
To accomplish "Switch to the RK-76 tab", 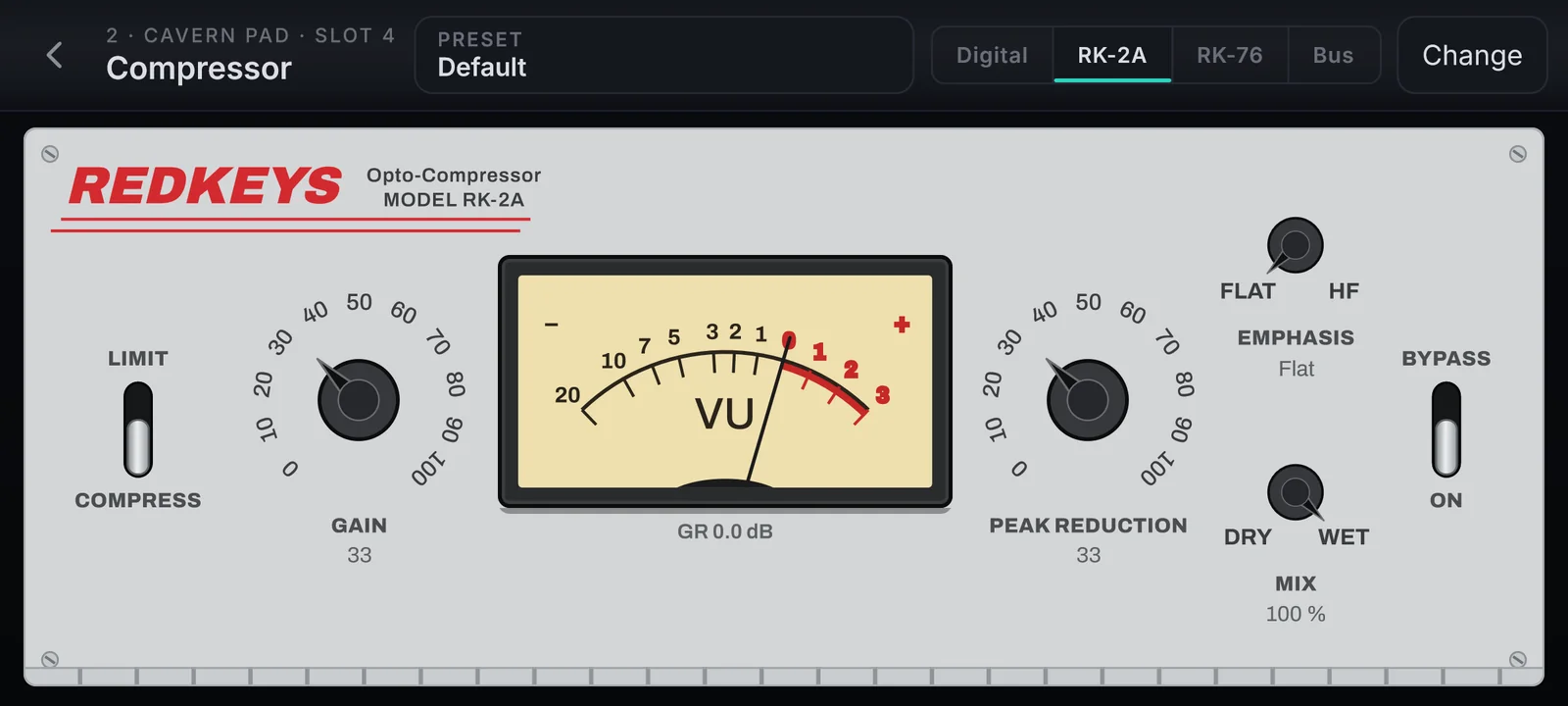I will tap(1230, 55).
